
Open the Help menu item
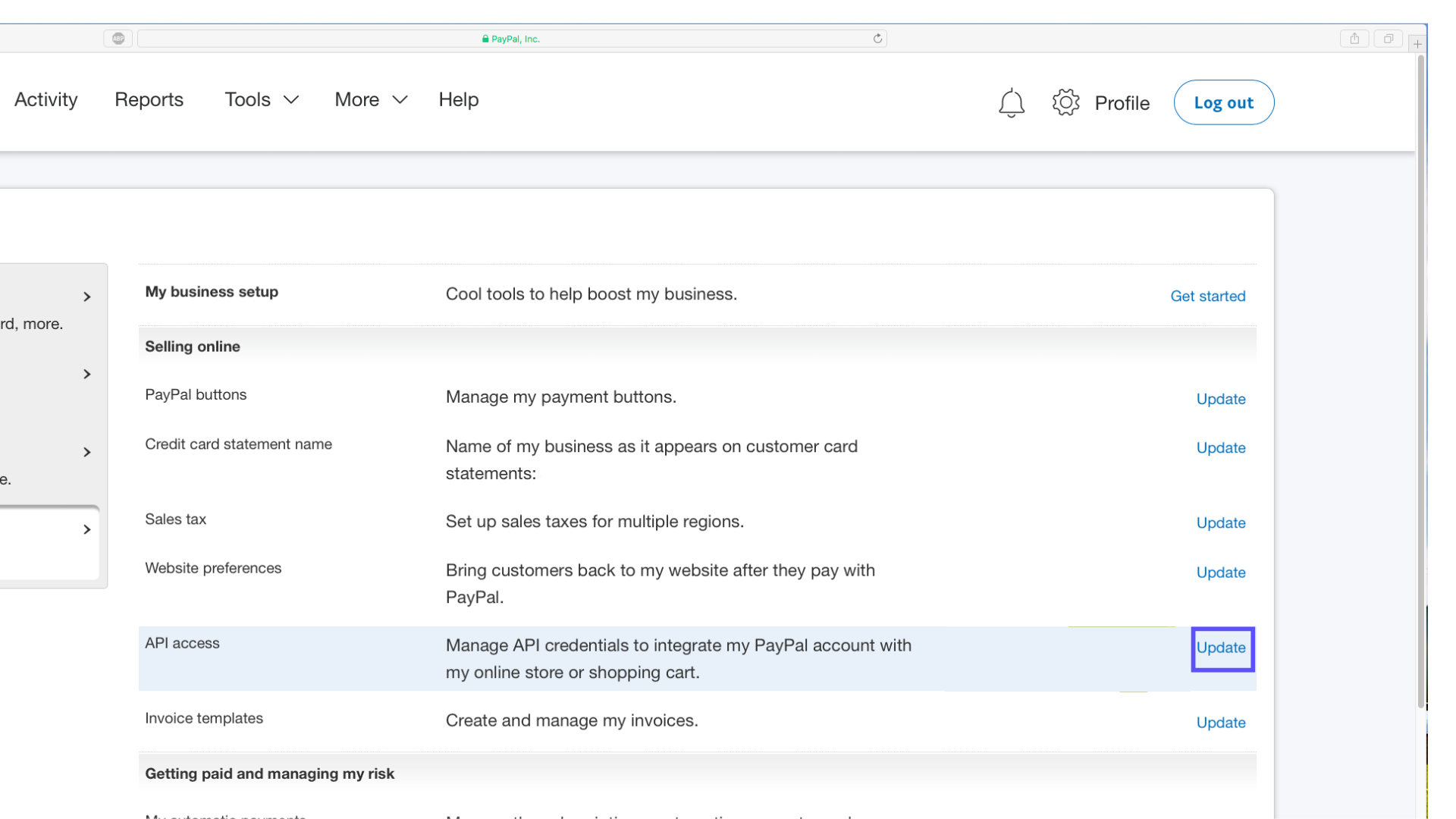[459, 99]
